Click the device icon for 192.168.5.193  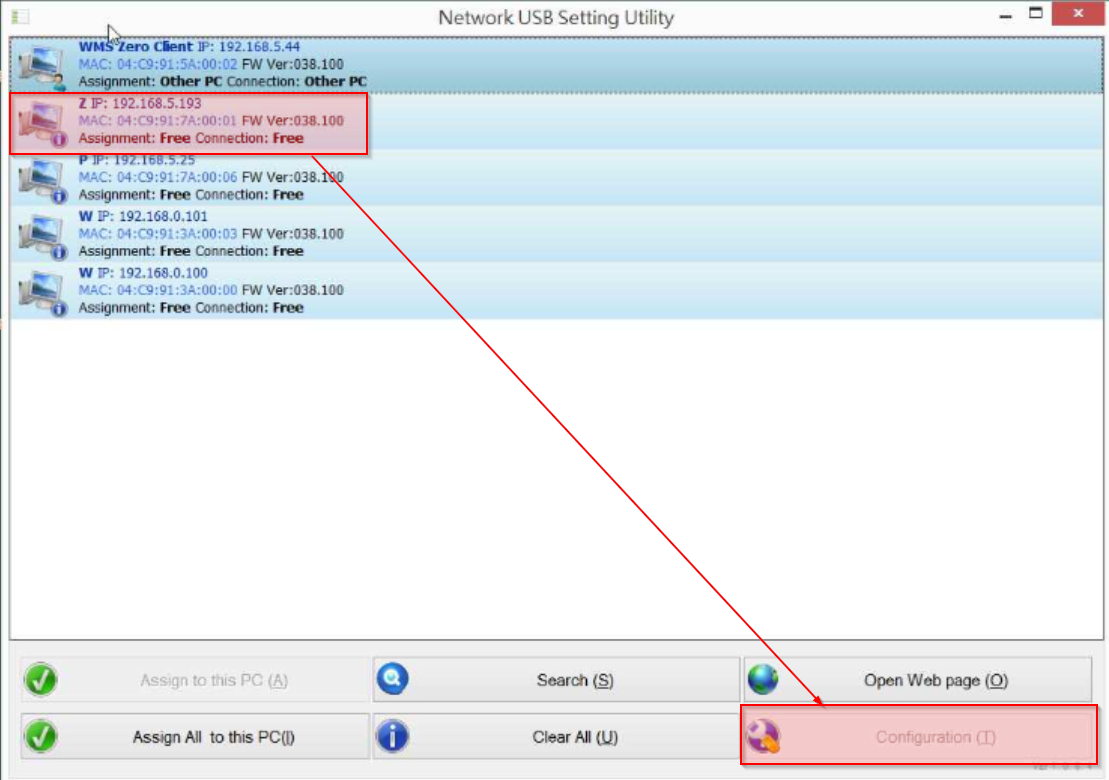click(42, 122)
